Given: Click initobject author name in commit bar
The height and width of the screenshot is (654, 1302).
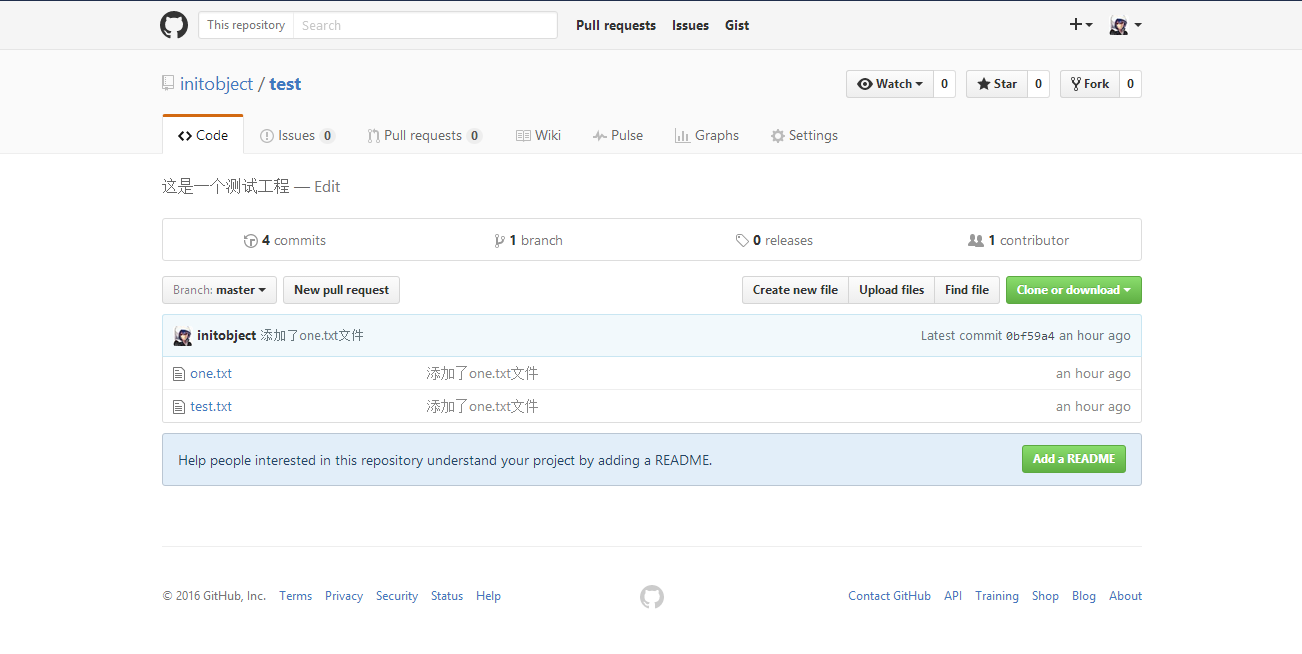Looking at the screenshot, I should click(x=227, y=336).
